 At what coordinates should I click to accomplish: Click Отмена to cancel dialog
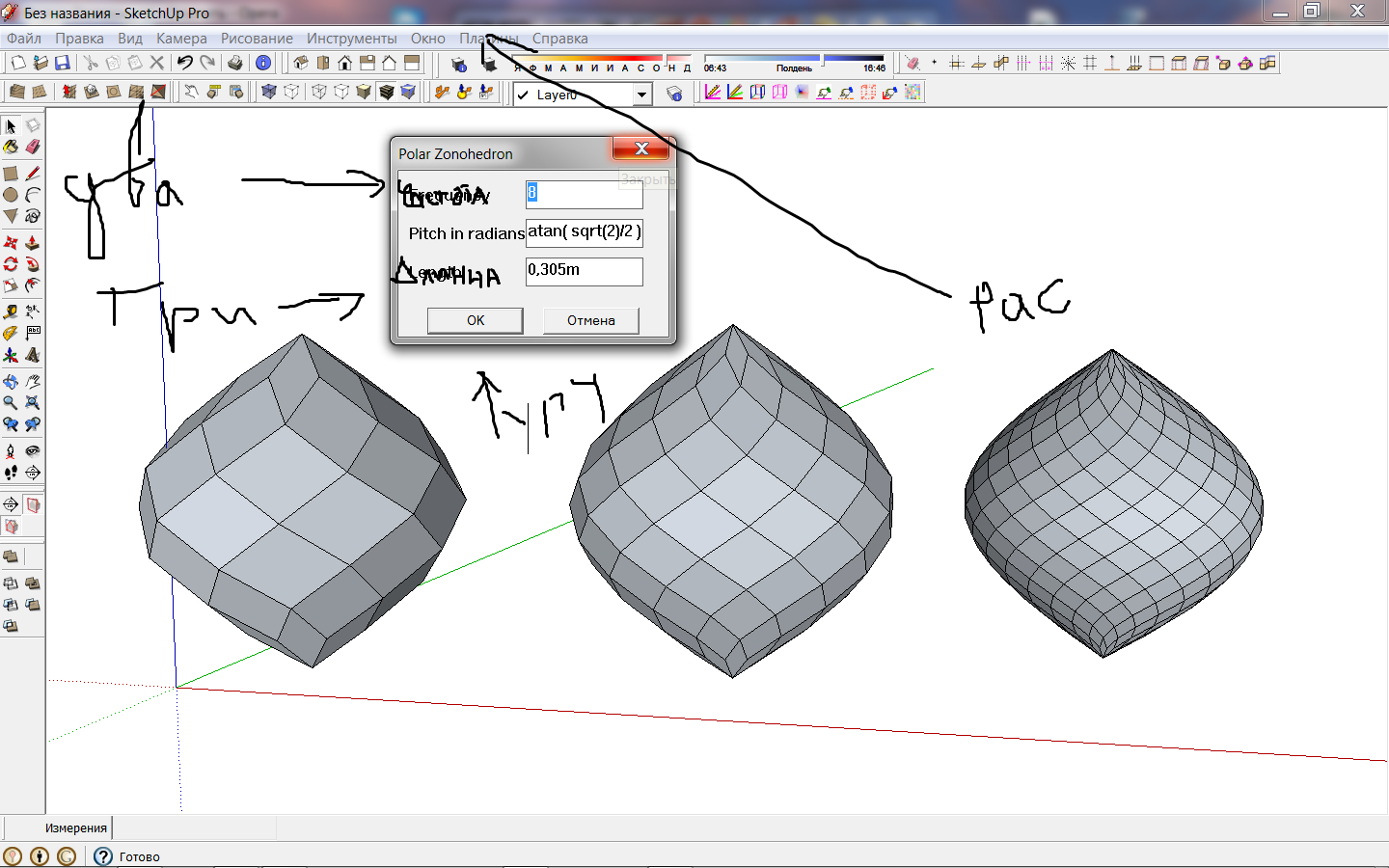pyautogui.click(x=590, y=320)
